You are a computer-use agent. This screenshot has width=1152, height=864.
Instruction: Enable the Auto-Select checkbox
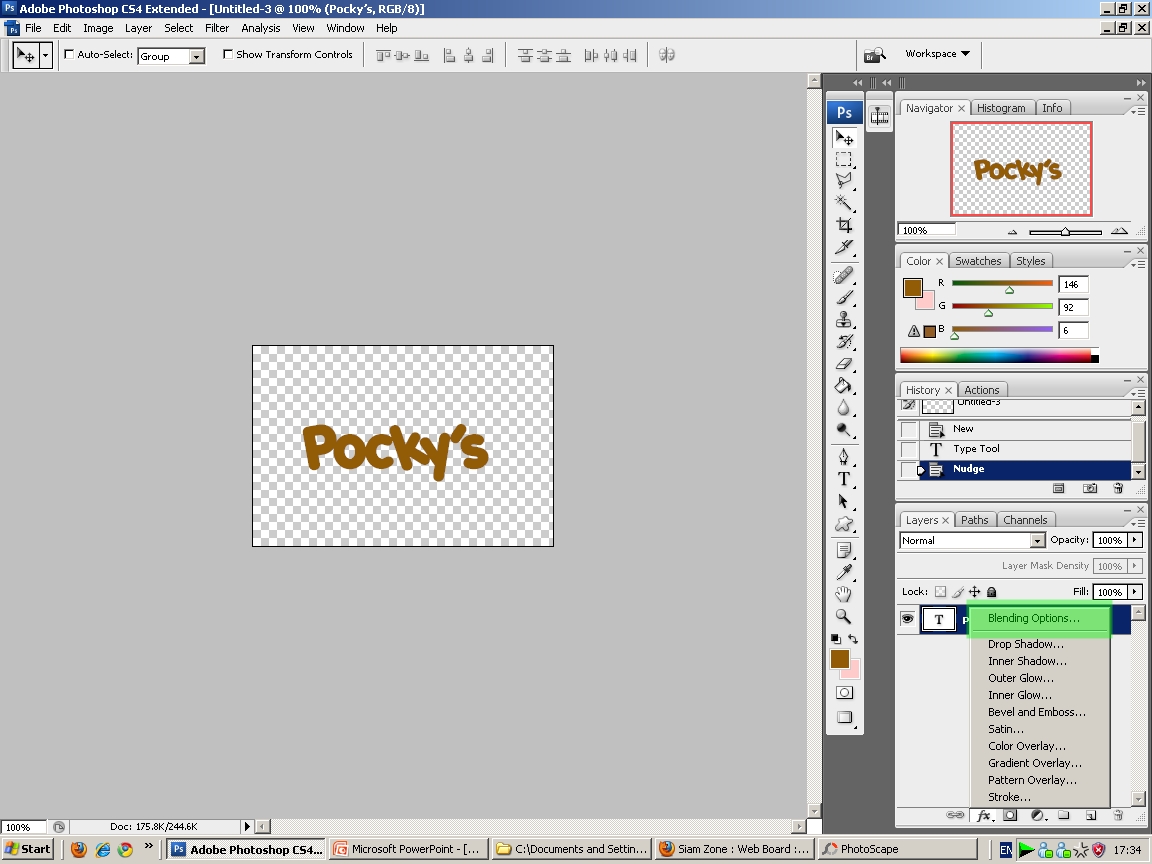tap(69, 54)
